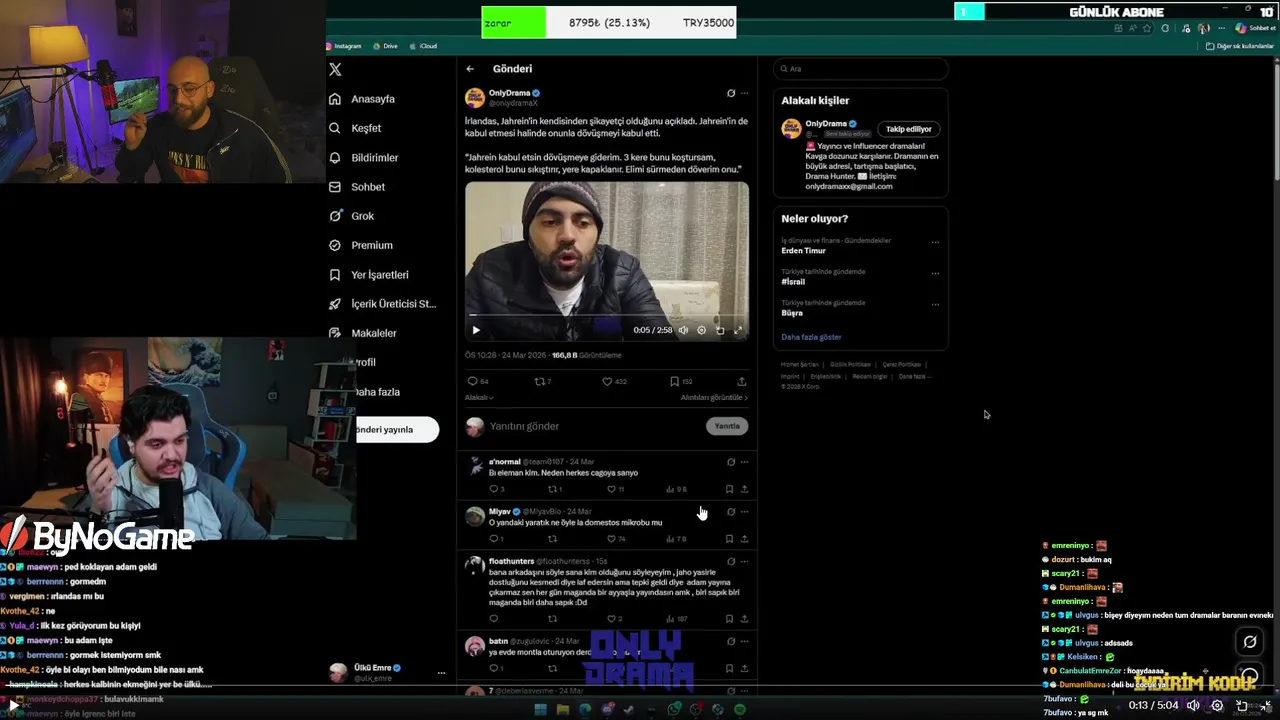Click the X logo in the sidebar
The width and height of the screenshot is (1280, 720).
[335, 69]
